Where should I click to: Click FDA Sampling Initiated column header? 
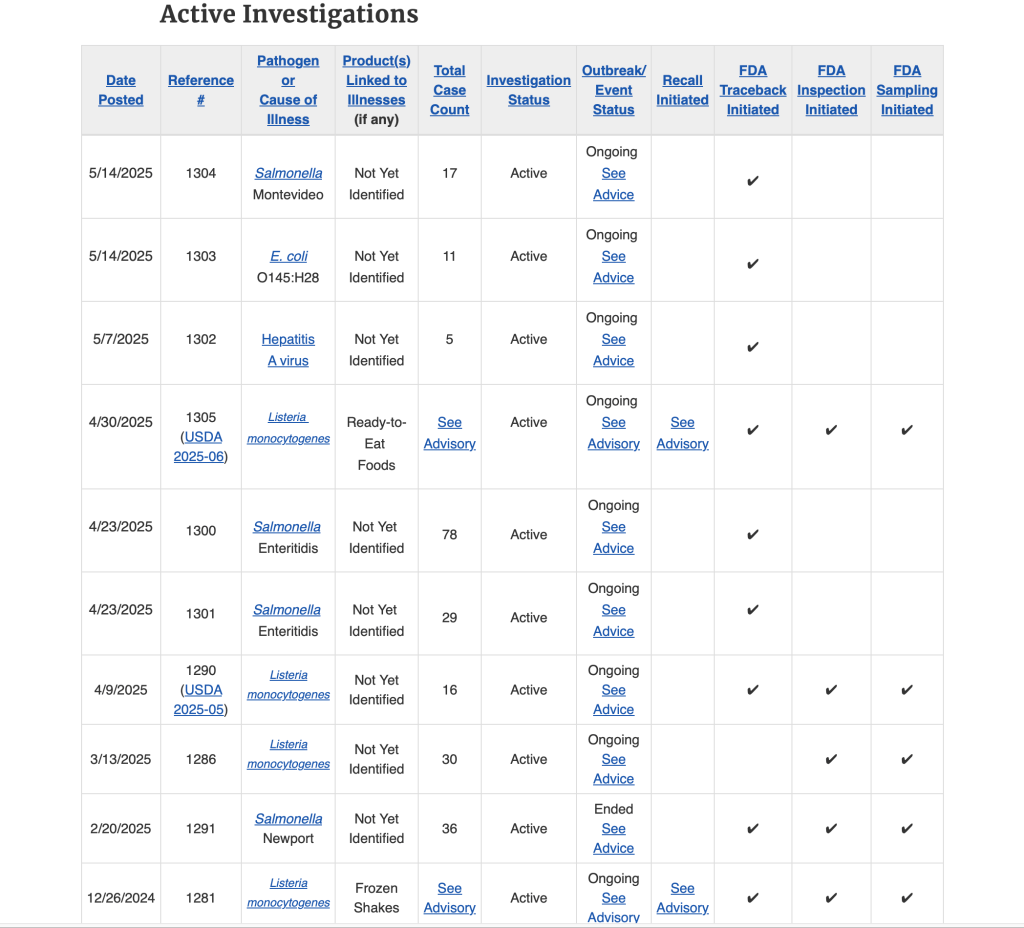tap(907, 90)
